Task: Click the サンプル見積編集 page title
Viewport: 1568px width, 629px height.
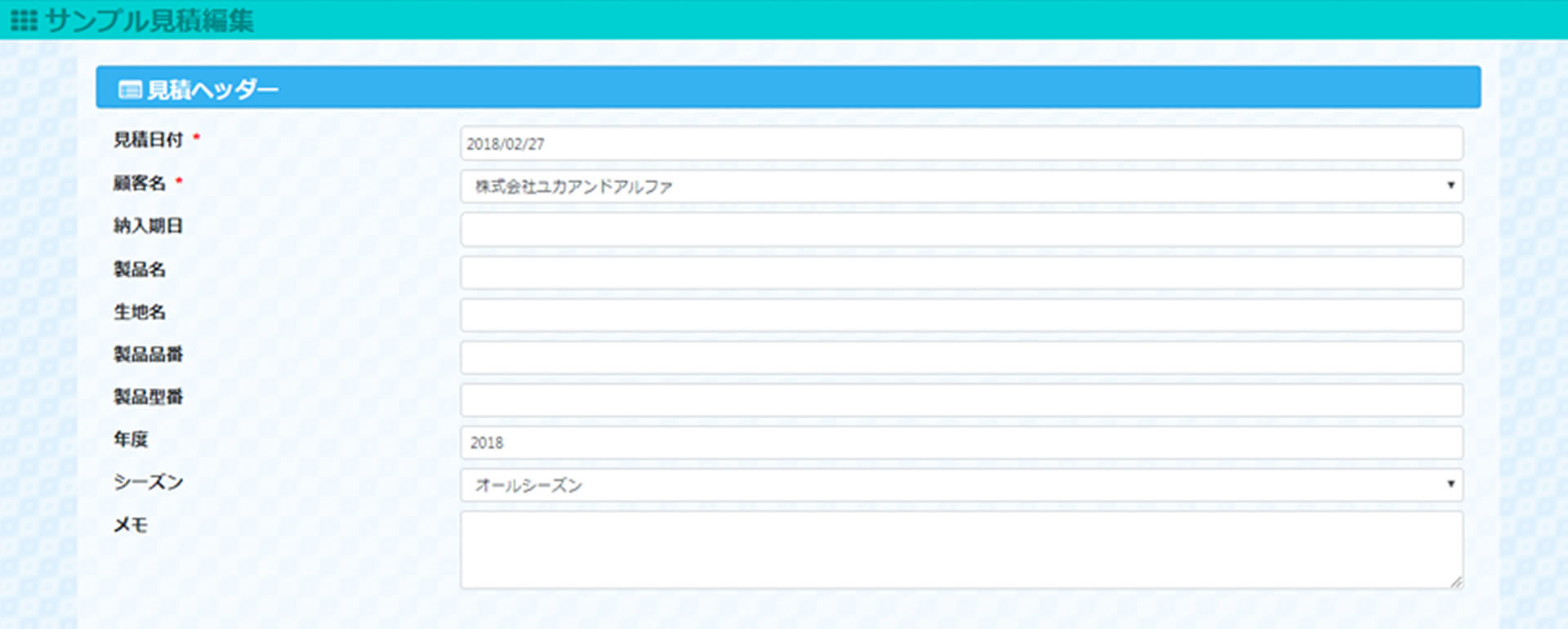Action: point(149,20)
